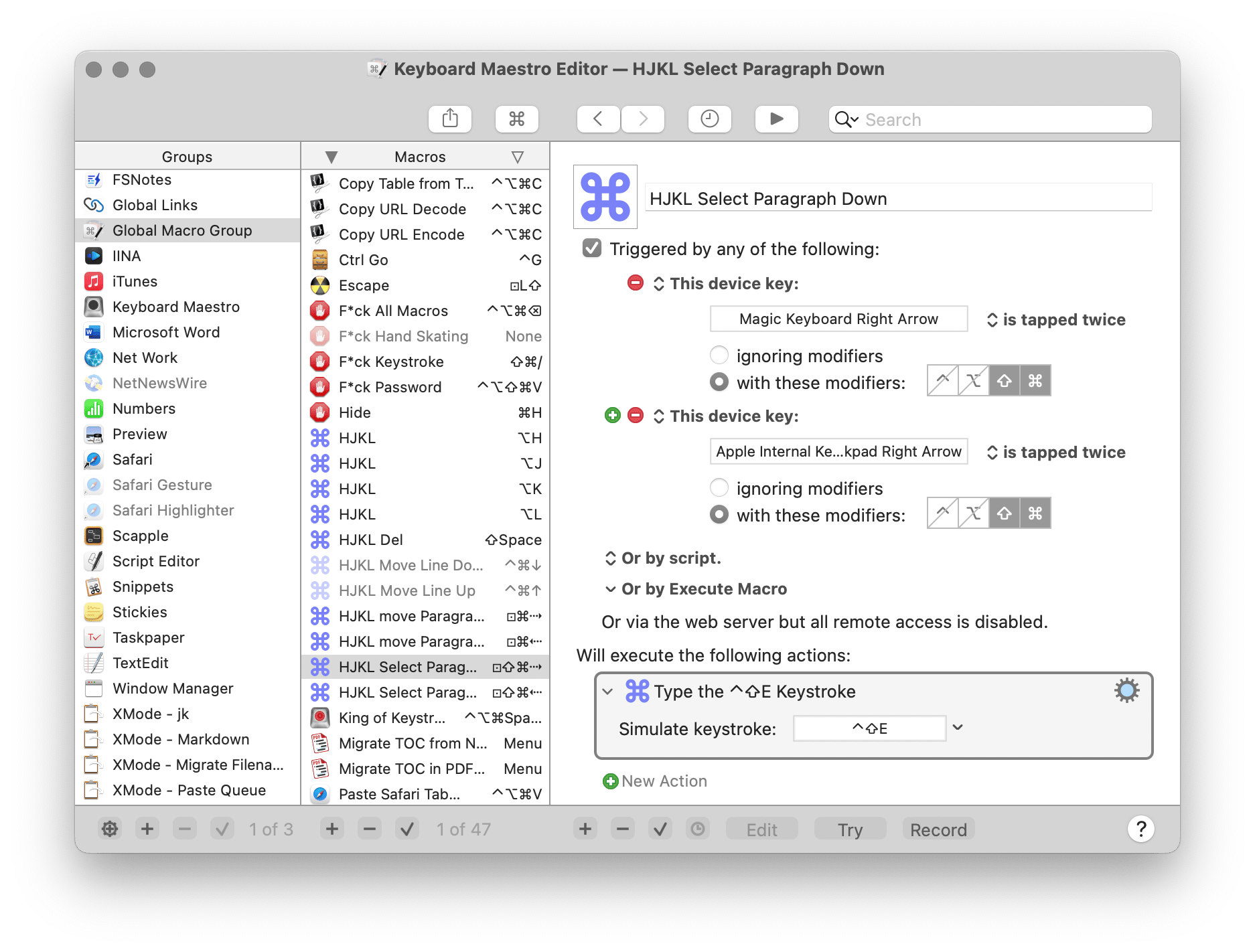Click the macros list minus button

pyautogui.click(x=370, y=829)
